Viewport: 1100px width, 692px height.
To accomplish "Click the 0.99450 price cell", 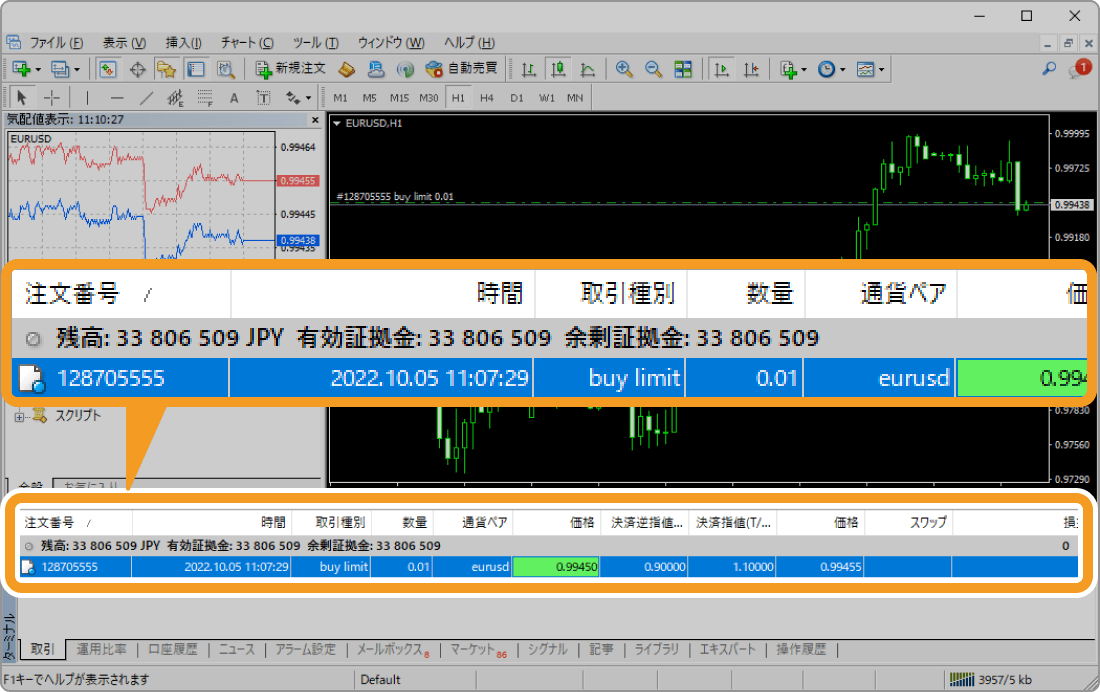I will pyautogui.click(x=556, y=567).
